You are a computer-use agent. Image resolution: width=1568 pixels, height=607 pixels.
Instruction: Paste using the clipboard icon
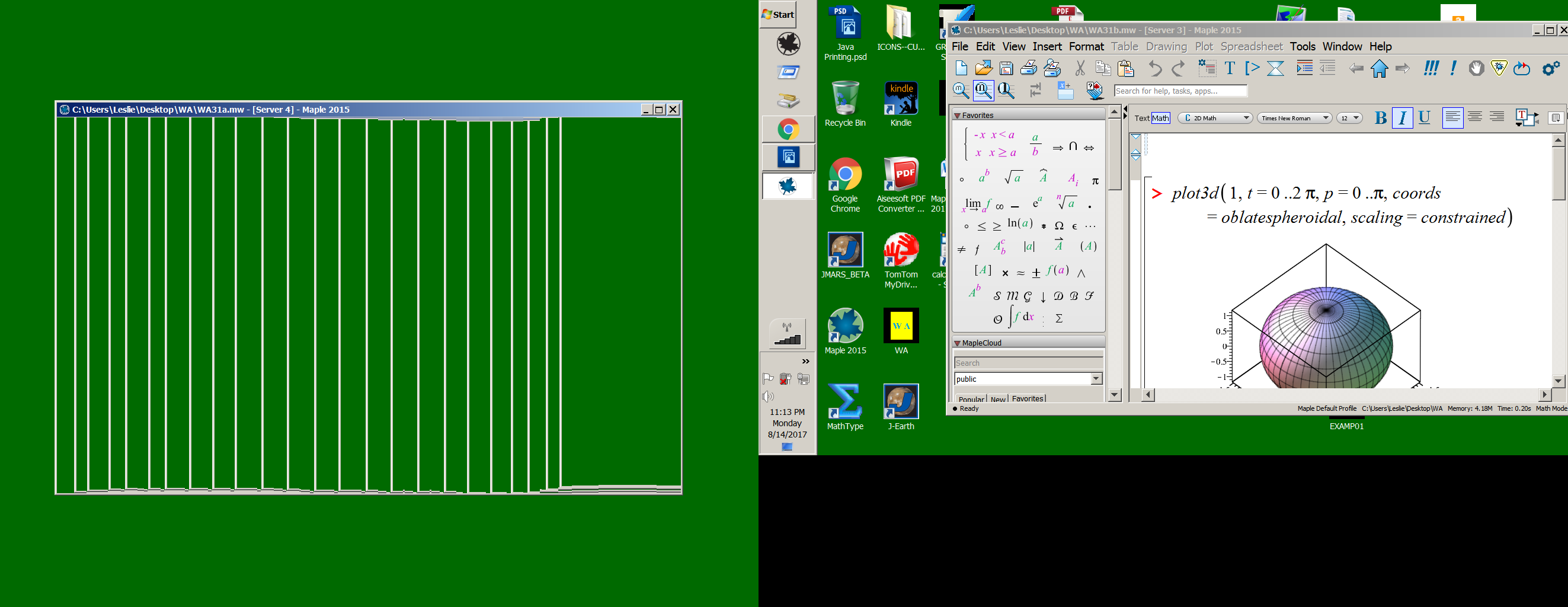tap(1125, 69)
